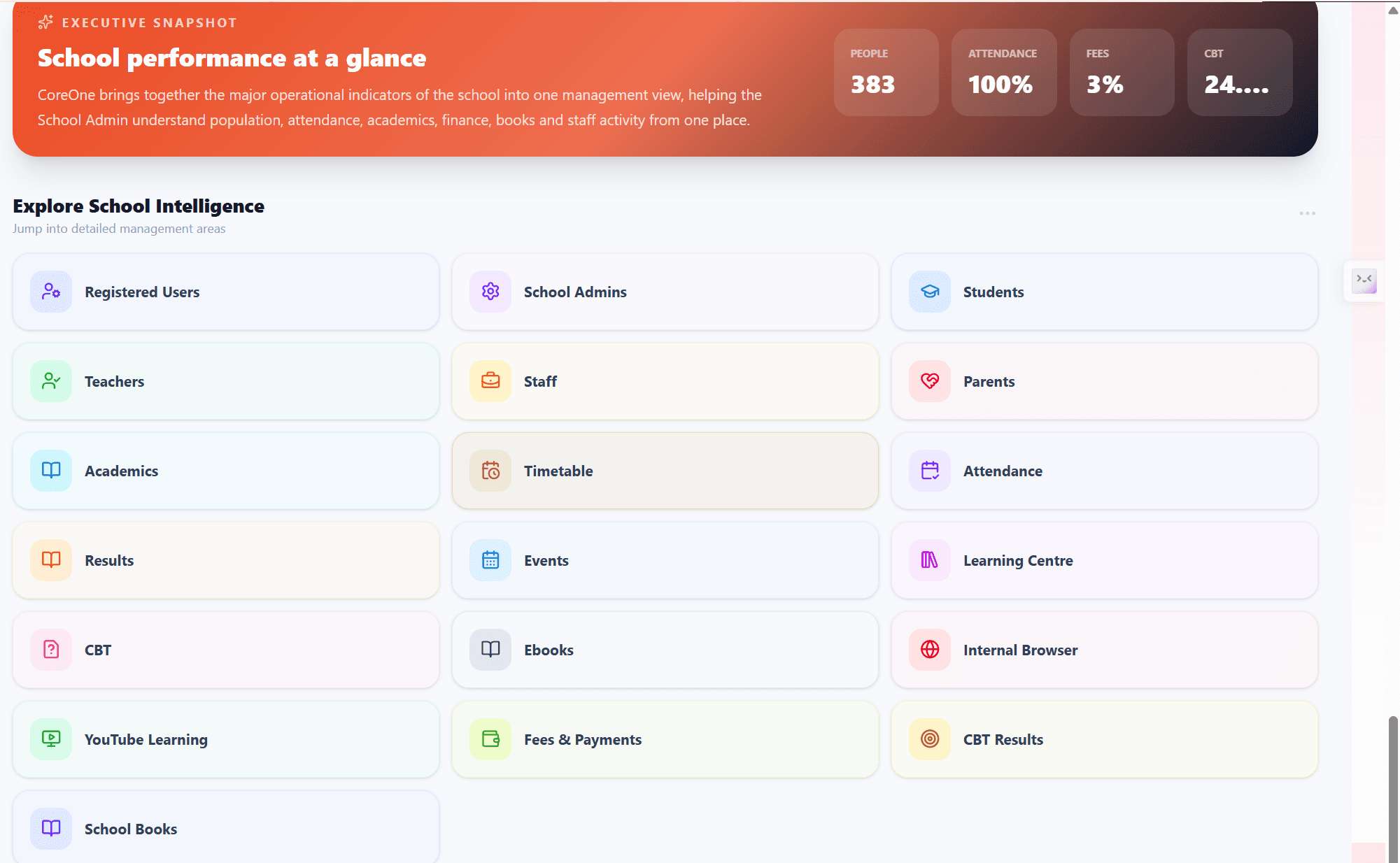Open the Internal Browser label
Screen dimensions: 1400x863
click(1020, 650)
